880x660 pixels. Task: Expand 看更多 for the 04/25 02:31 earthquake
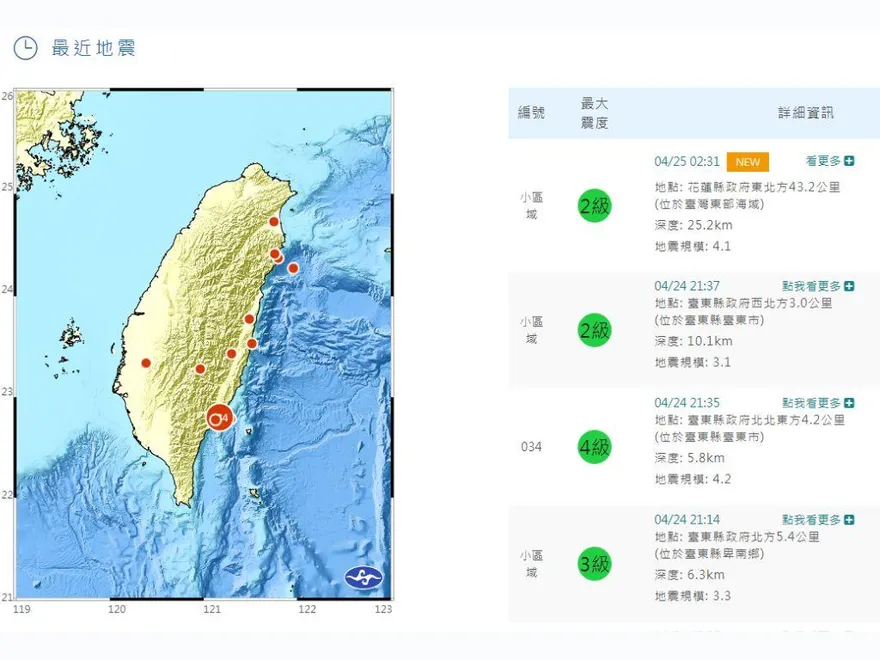(829, 161)
